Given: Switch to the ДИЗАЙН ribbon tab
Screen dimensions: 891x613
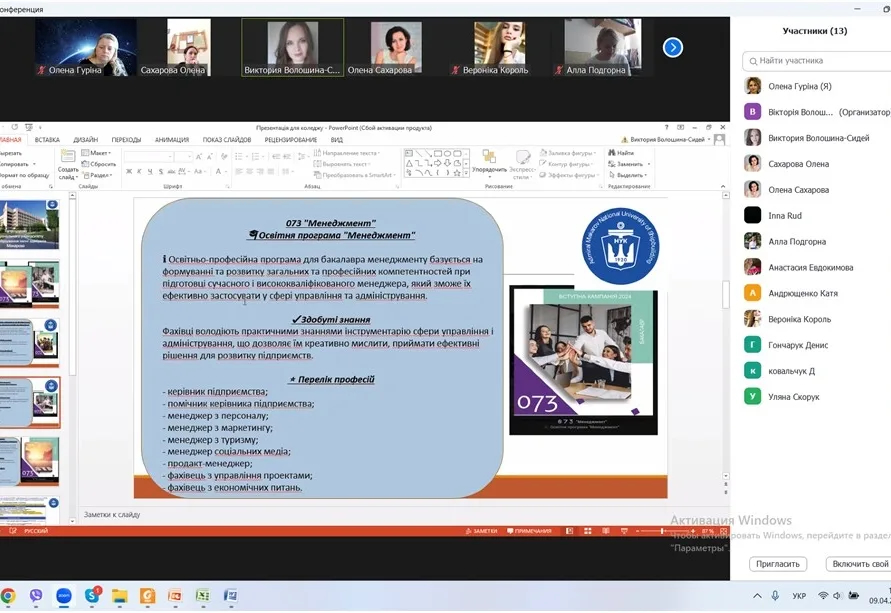Looking at the screenshot, I should [x=85, y=140].
